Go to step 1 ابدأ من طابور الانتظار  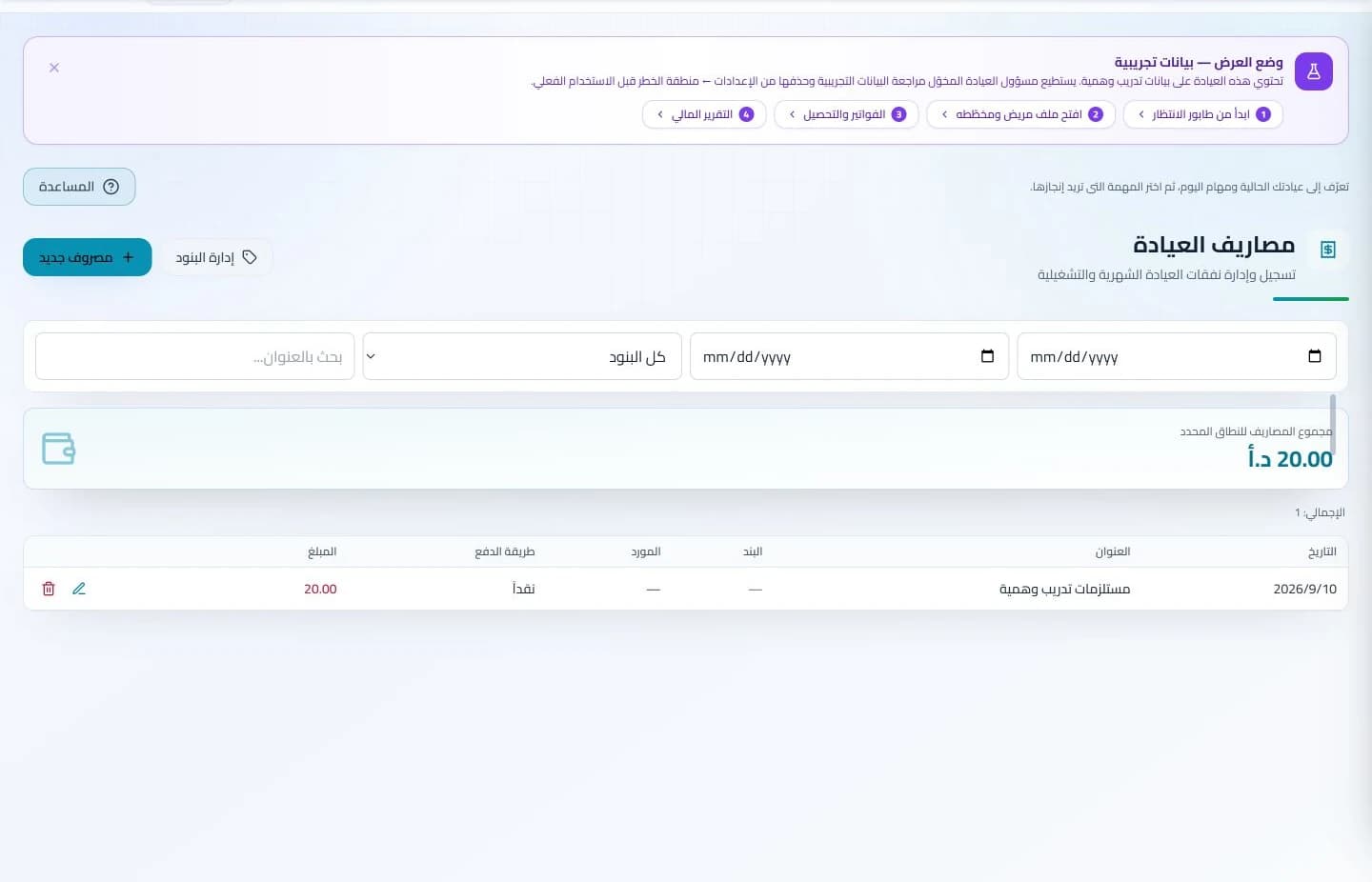click(1203, 114)
